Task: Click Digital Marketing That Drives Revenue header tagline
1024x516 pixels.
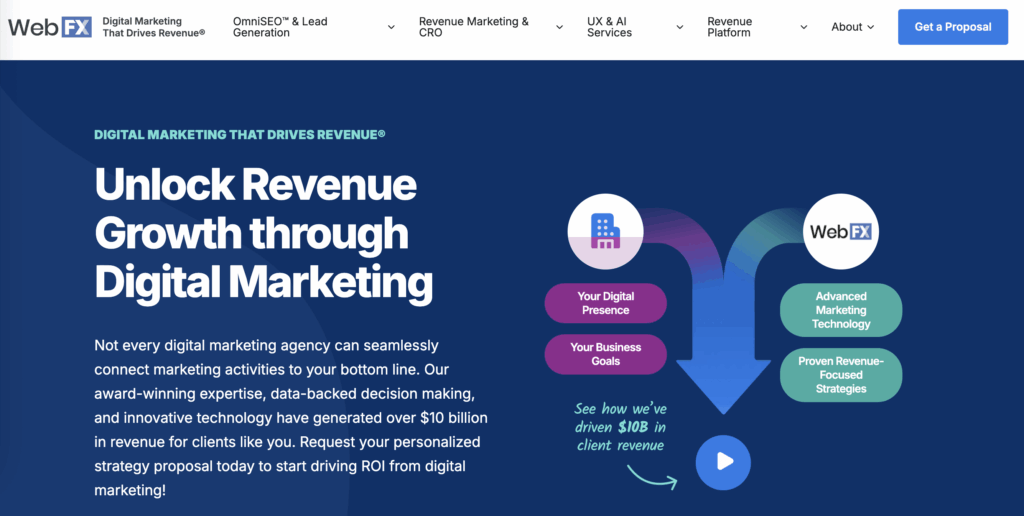Action: pos(153,27)
